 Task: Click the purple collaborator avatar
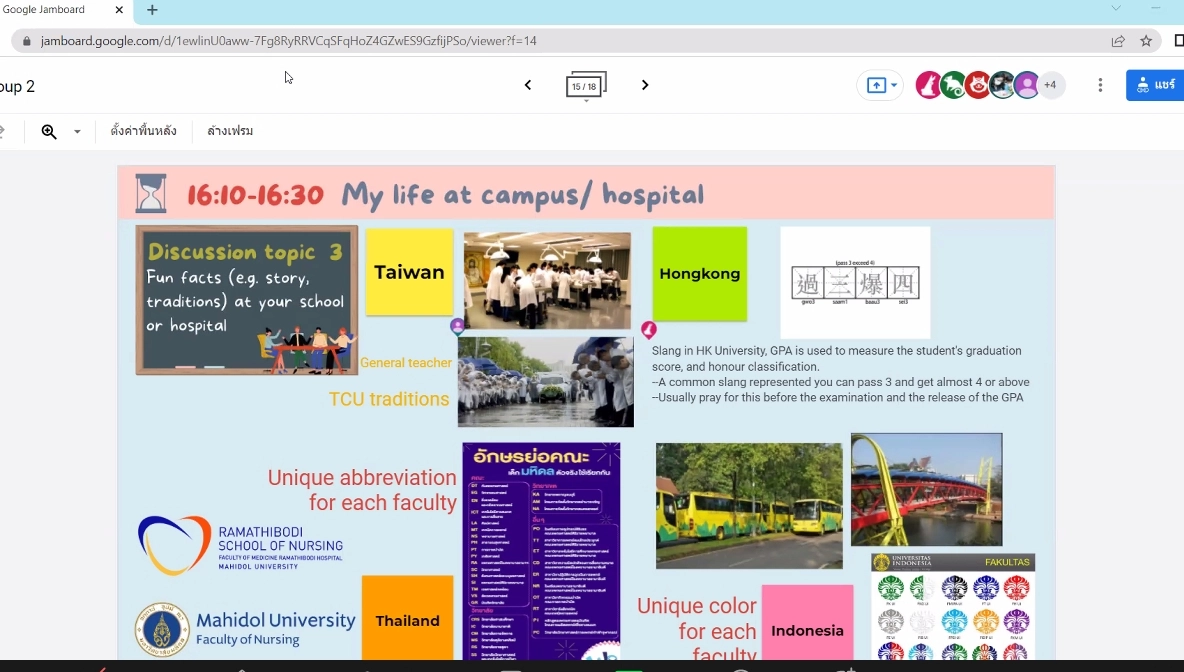[x=1026, y=85]
